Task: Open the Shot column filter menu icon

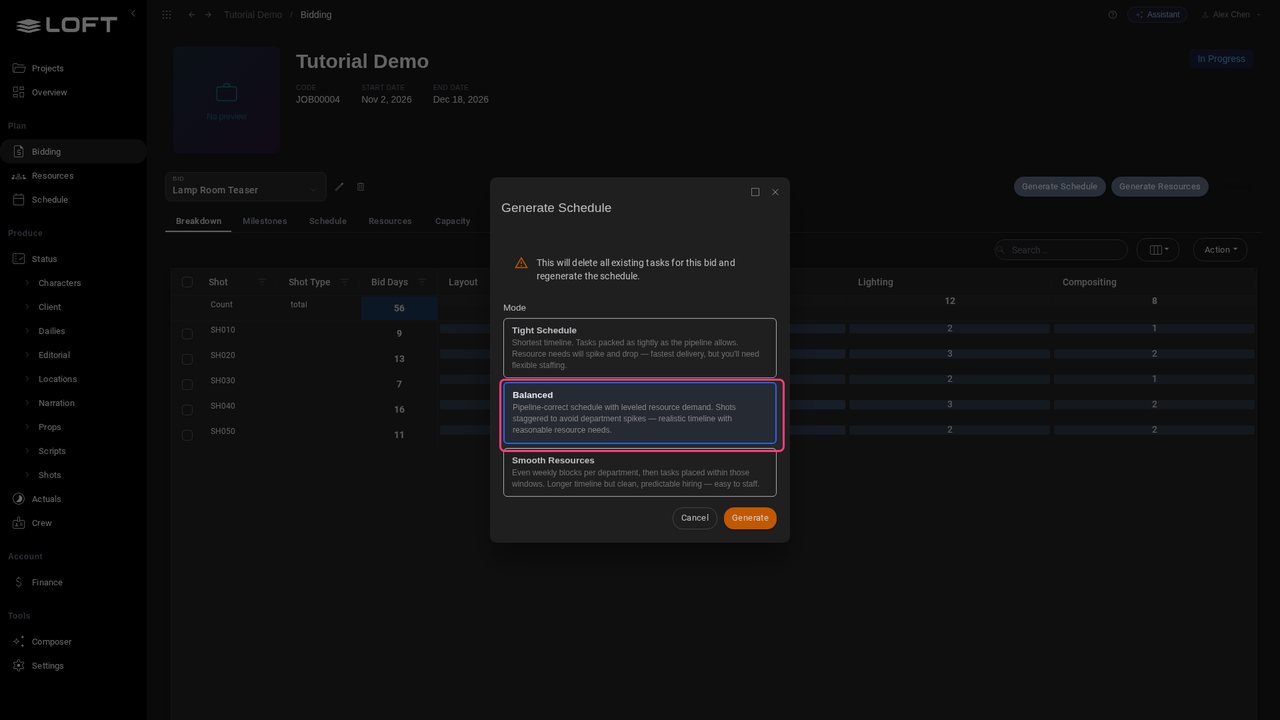Action: pos(262,282)
